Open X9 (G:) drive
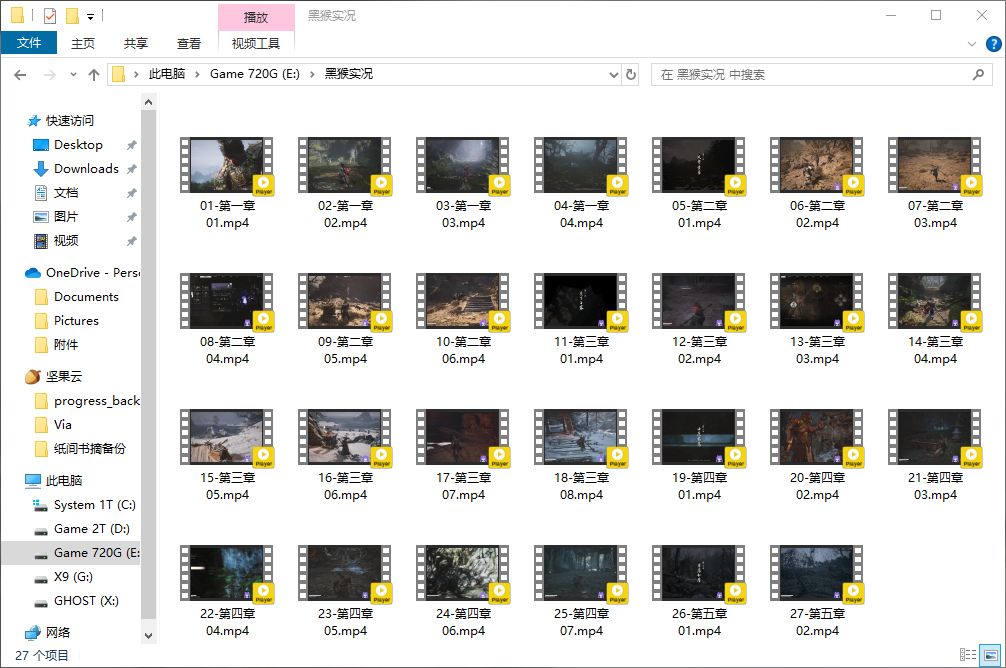Image resolution: width=1006 pixels, height=668 pixels. tap(72, 577)
